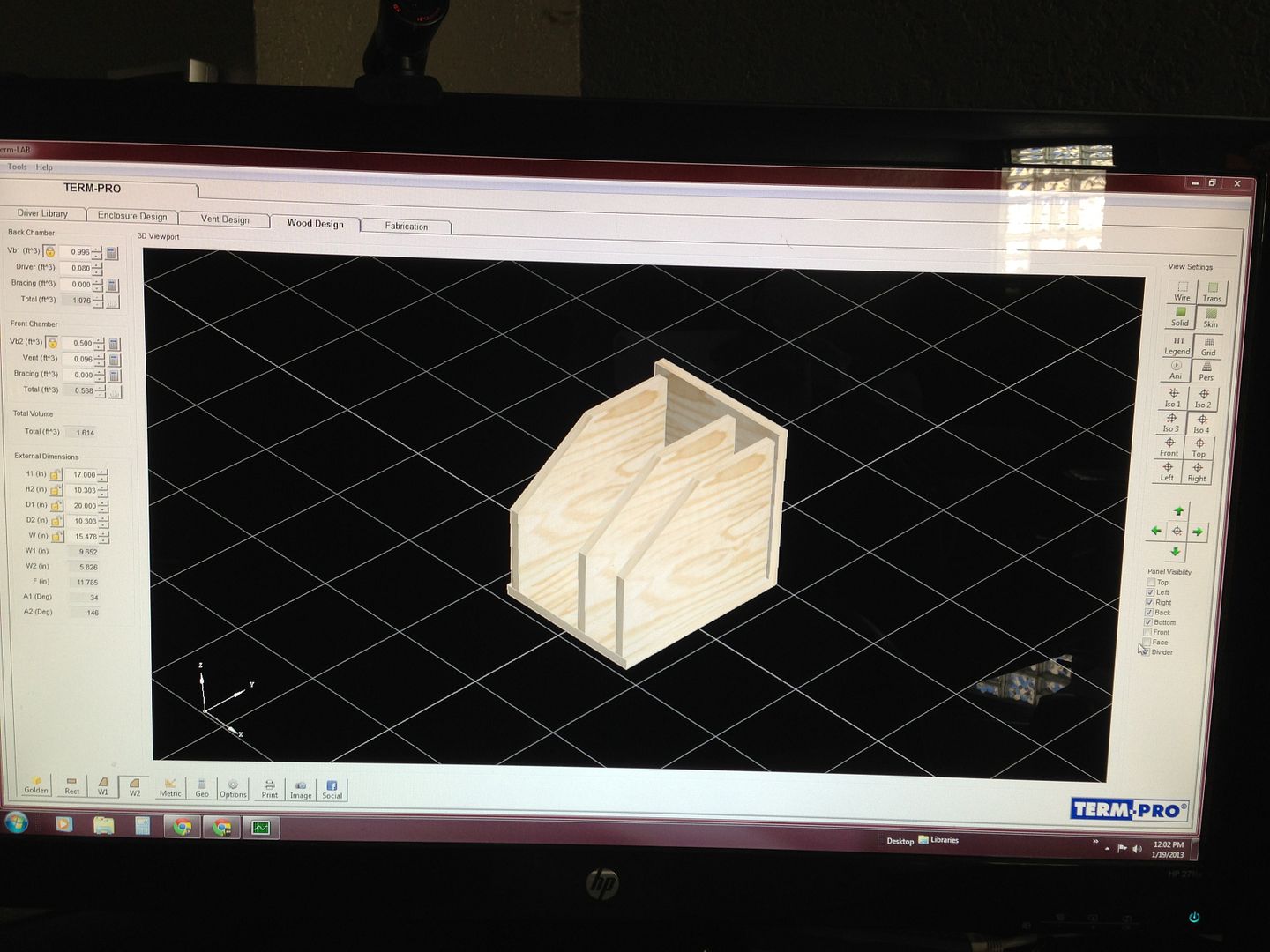Screen dimensions: 1270x952
Task: Edit the W (in) width field
Action: tap(83, 537)
